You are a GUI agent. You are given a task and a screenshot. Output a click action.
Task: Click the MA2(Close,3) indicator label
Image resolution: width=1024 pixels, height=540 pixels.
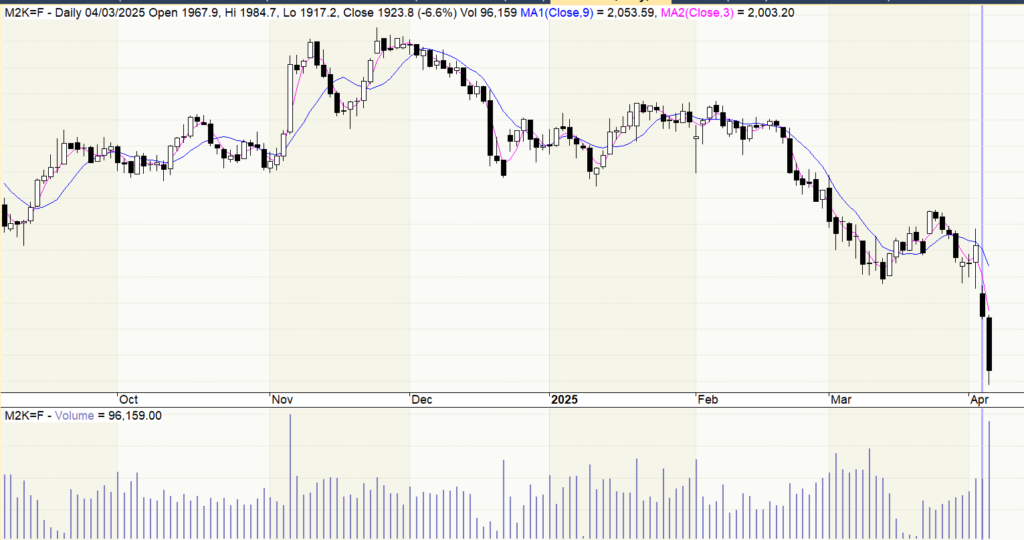pyautogui.click(x=697, y=12)
